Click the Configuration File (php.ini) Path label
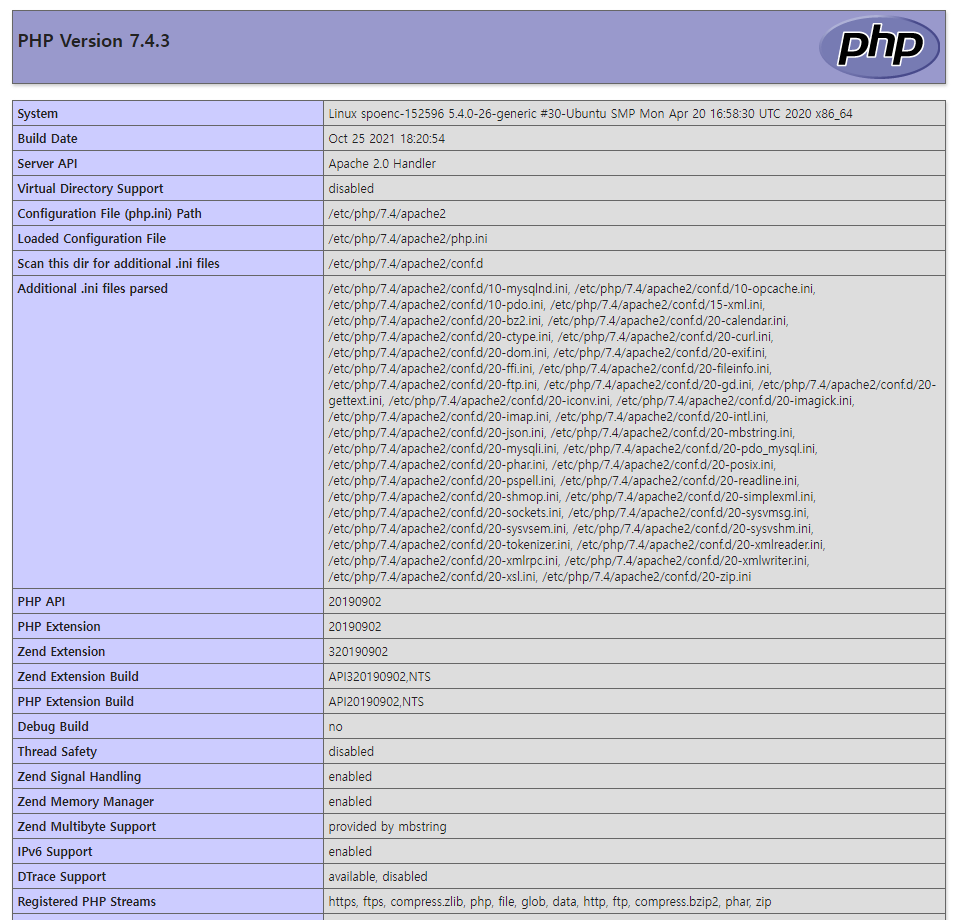The width and height of the screenshot is (969, 920). (x=109, y=214)
